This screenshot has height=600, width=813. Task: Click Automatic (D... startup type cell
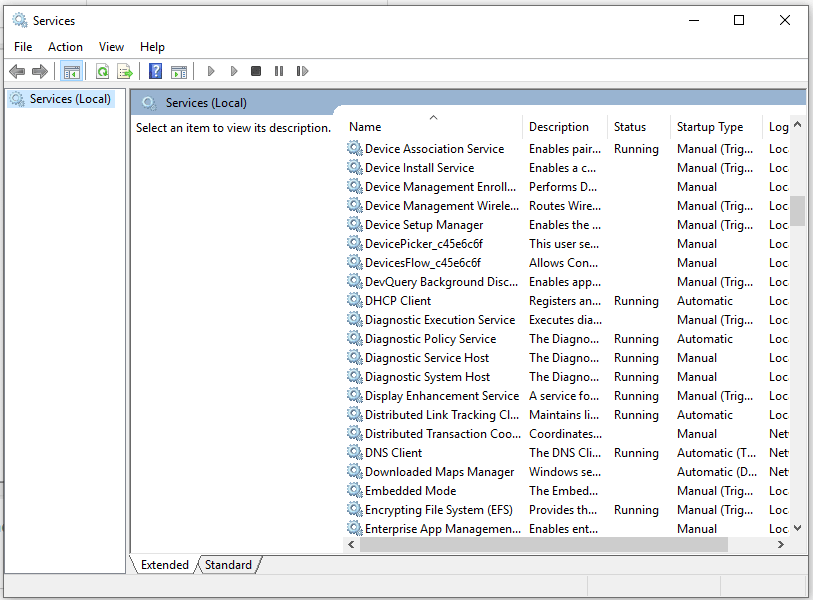click(x=717, y=472)
